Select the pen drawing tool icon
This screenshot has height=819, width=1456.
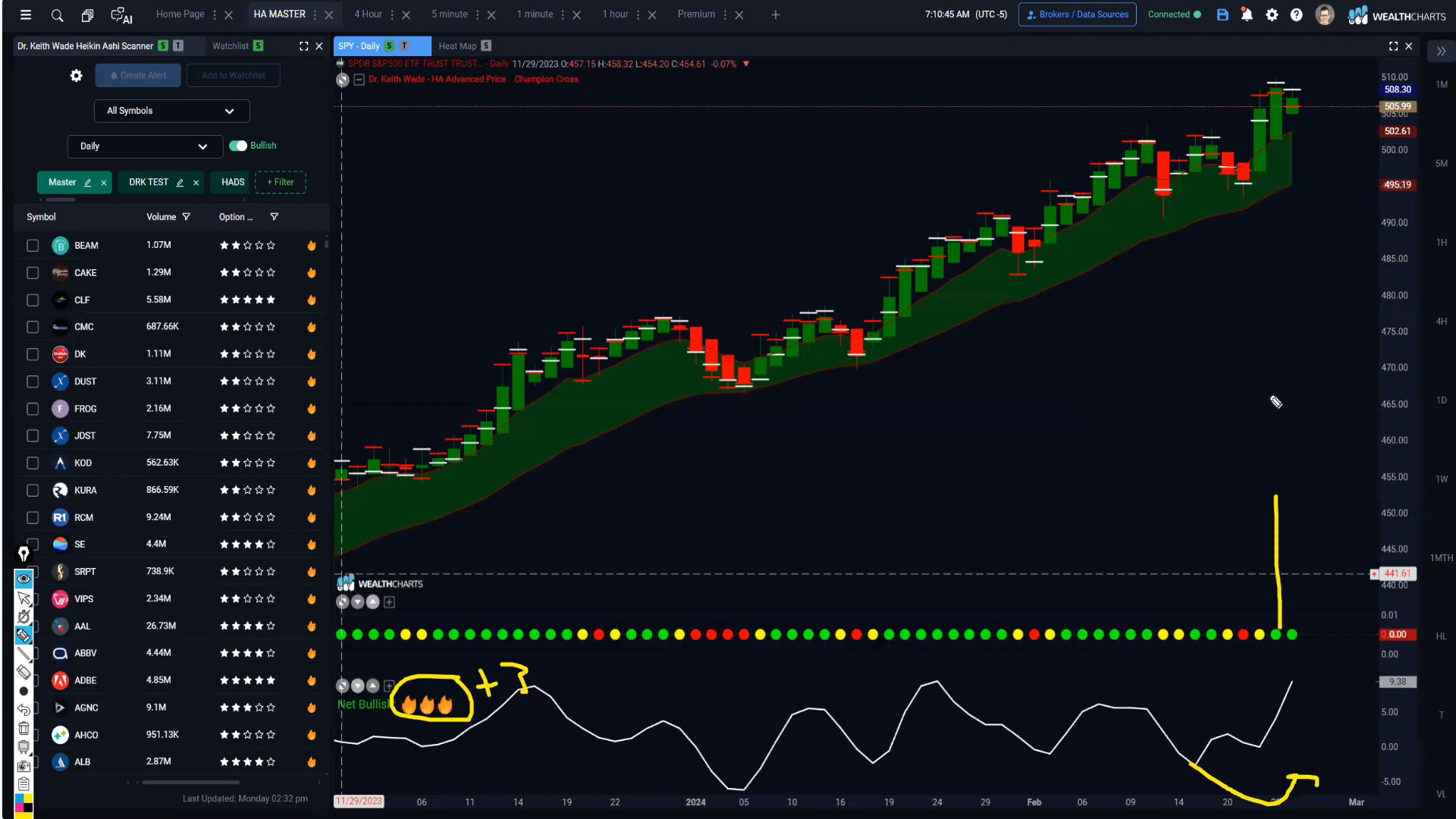[x=24, y=554]
